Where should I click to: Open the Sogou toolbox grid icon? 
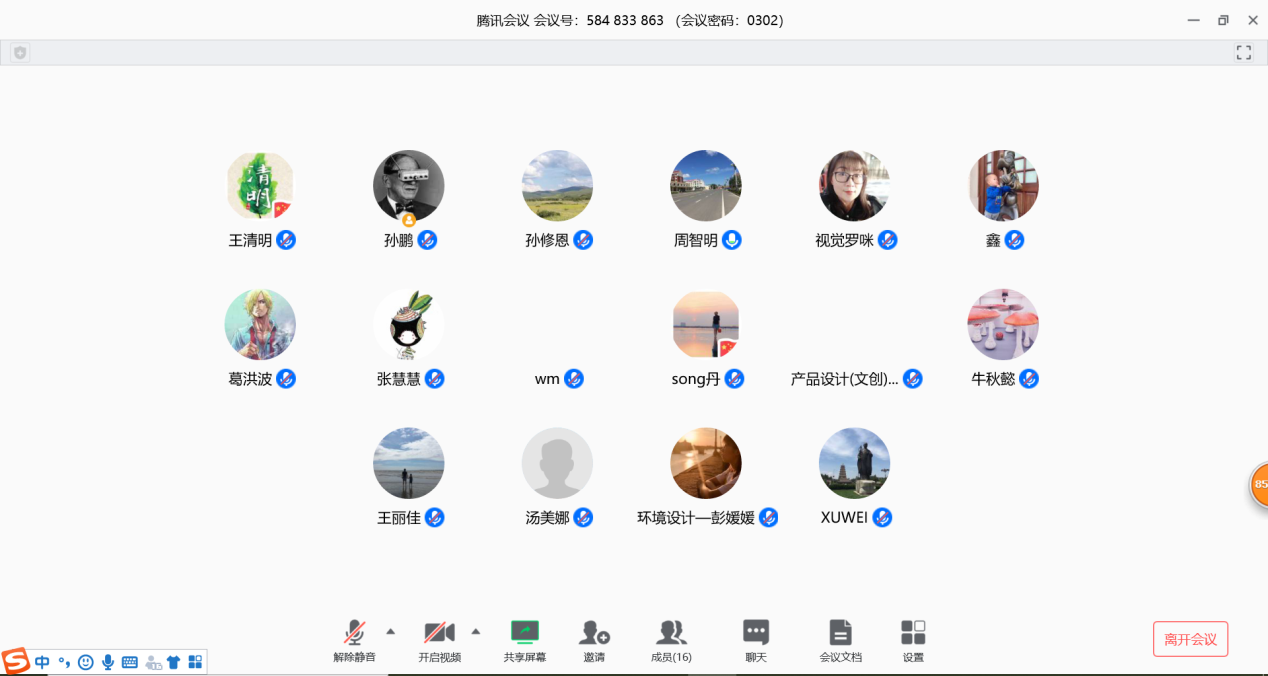click(195, 662)
